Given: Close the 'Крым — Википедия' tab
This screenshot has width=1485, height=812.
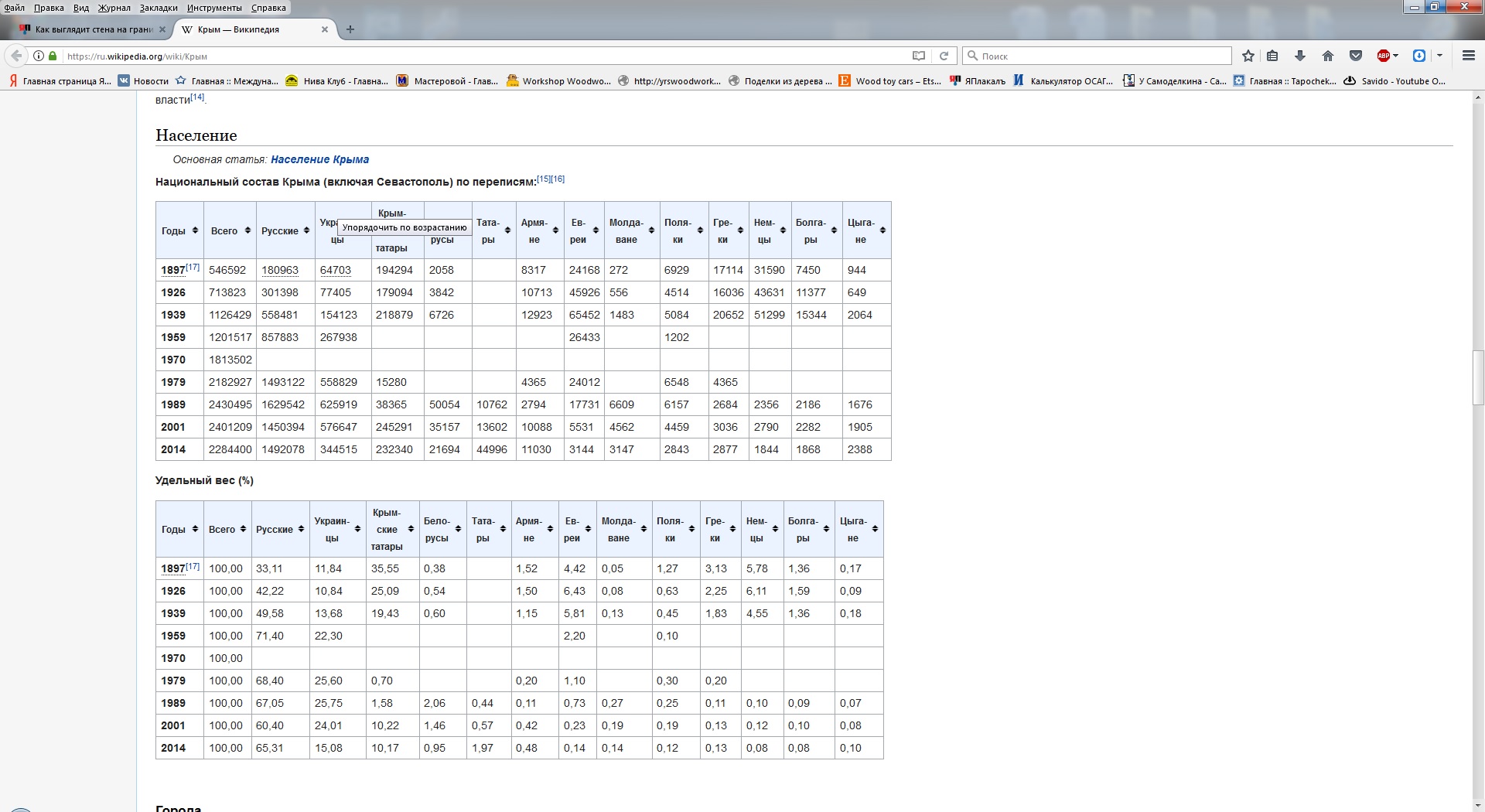Looking at the screenshot, I should [325, 29].
